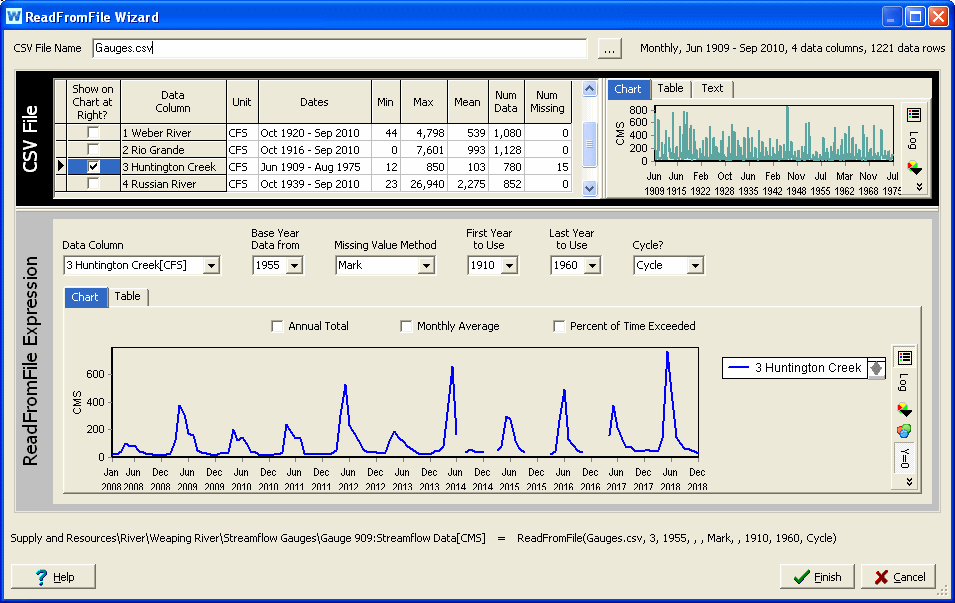Open color palette arrow icon in expression chart
This screenshot has width=955, height=603.
tap(904, 409)
